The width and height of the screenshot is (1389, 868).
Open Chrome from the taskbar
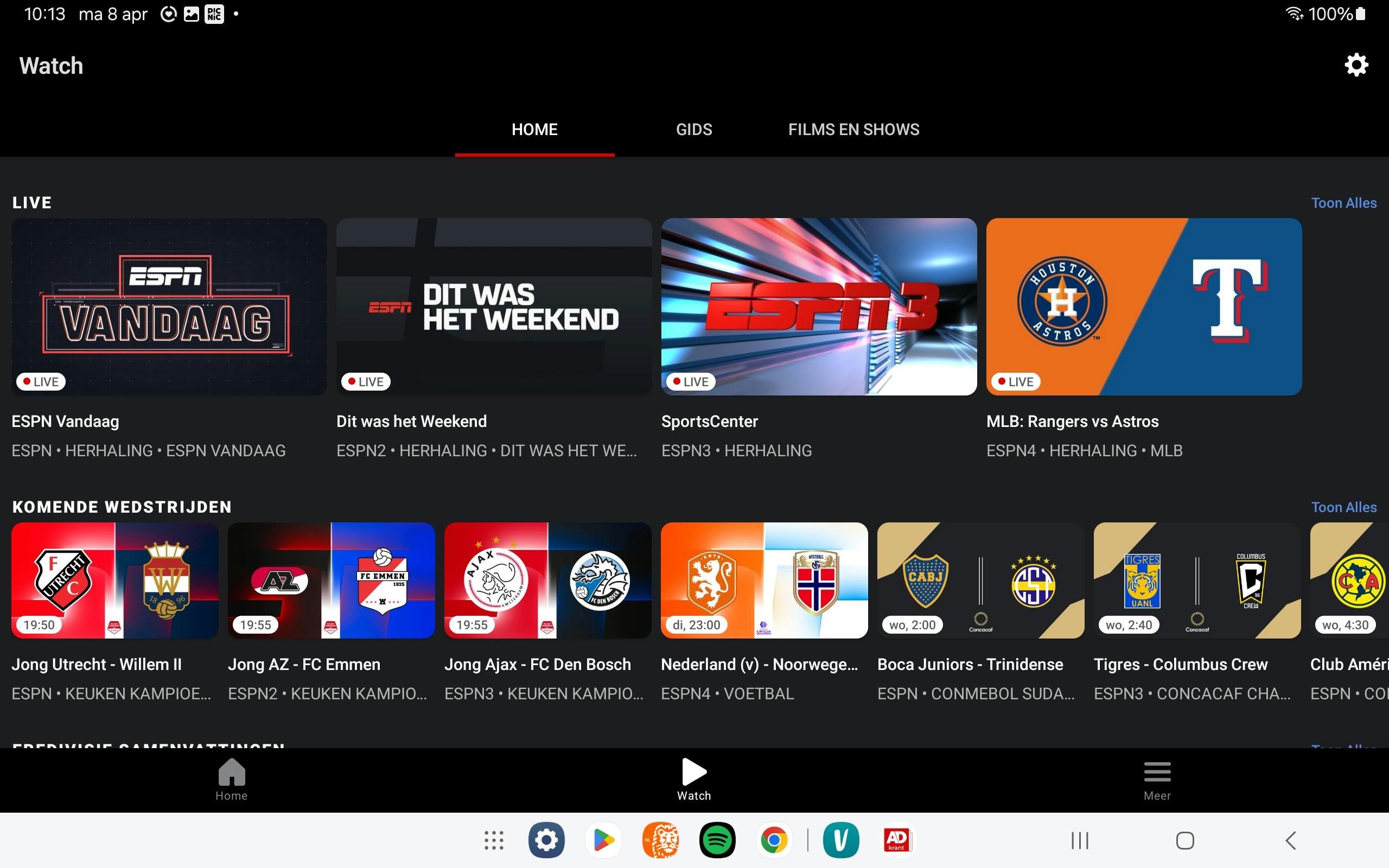(x=774, y=840)
